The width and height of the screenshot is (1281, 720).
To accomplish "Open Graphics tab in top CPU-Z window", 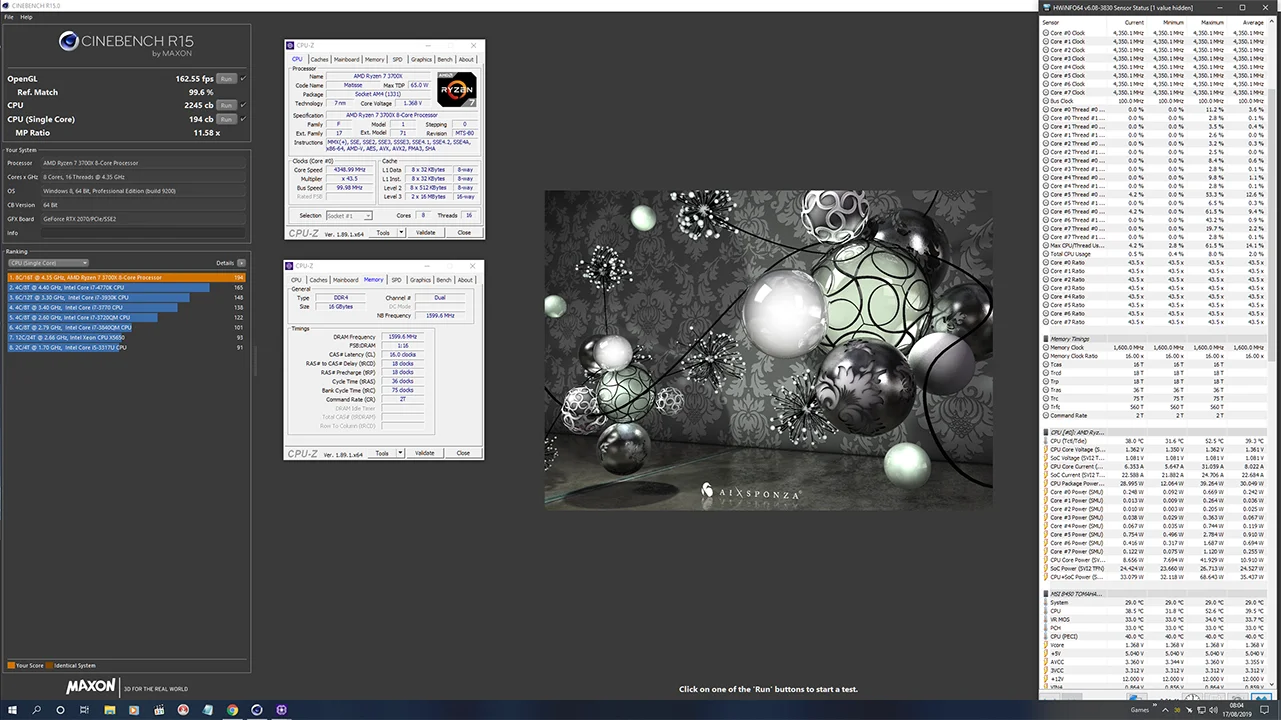I will click(422, 59).
